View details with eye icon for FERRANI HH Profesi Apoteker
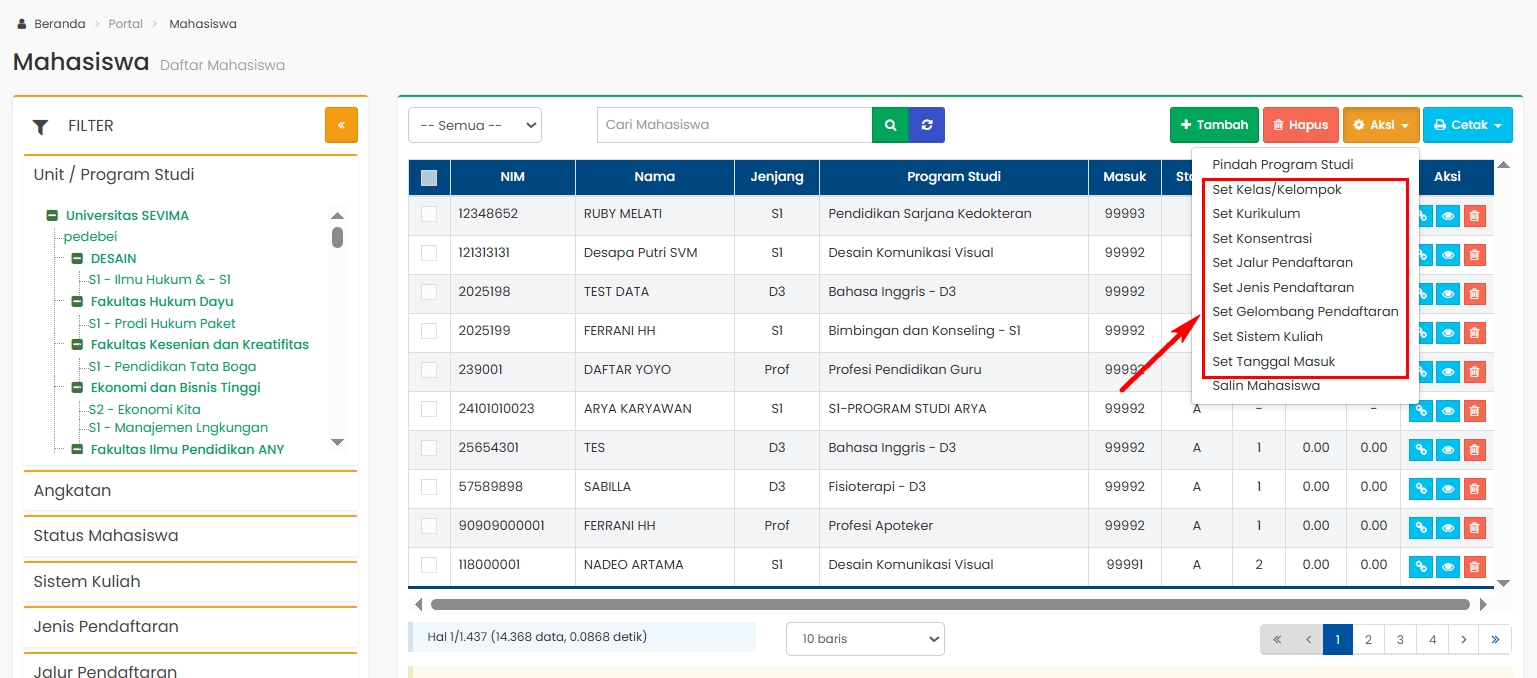 click(x=1447, y=527)
